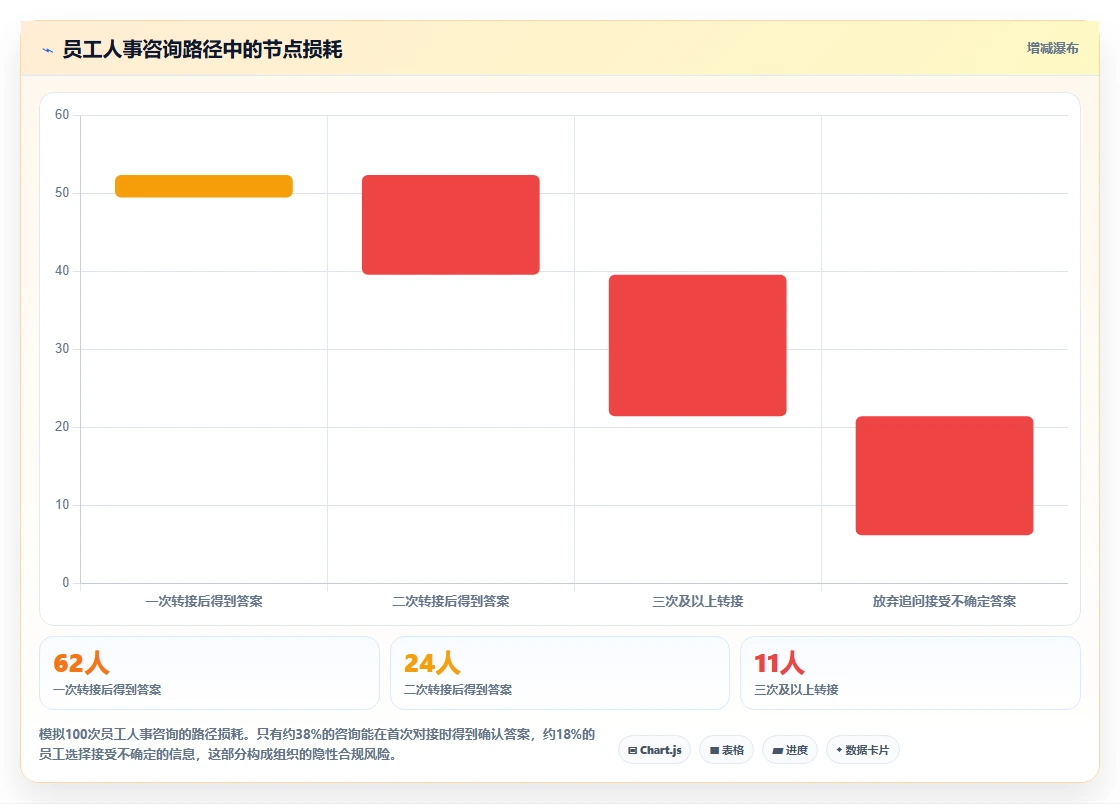The image size is (1120, 804).
Task: Click the 进度 tag chip
Action: (x=790, y=750)
